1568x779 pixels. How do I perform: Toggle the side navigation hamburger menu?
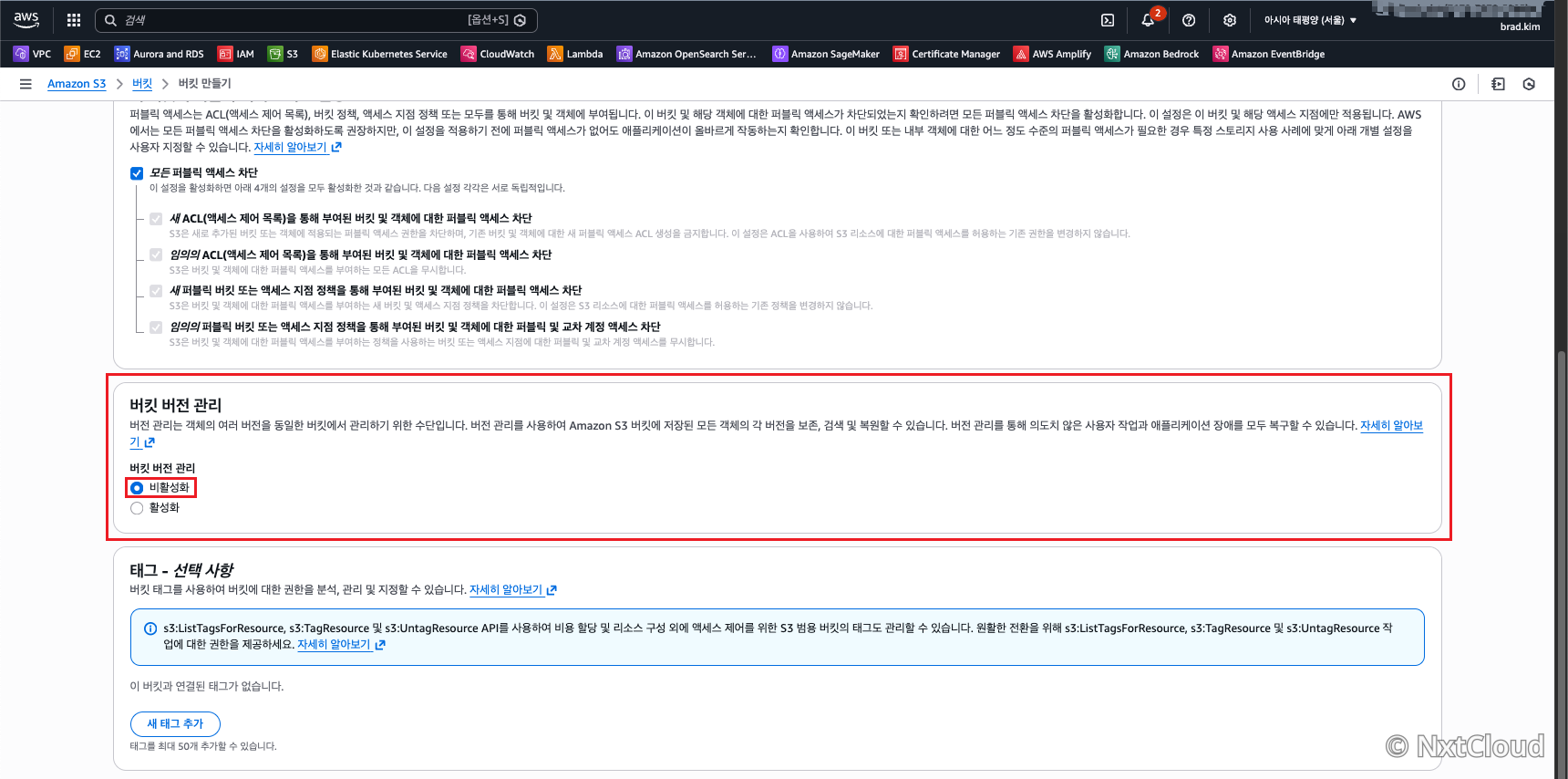[26, 84]
